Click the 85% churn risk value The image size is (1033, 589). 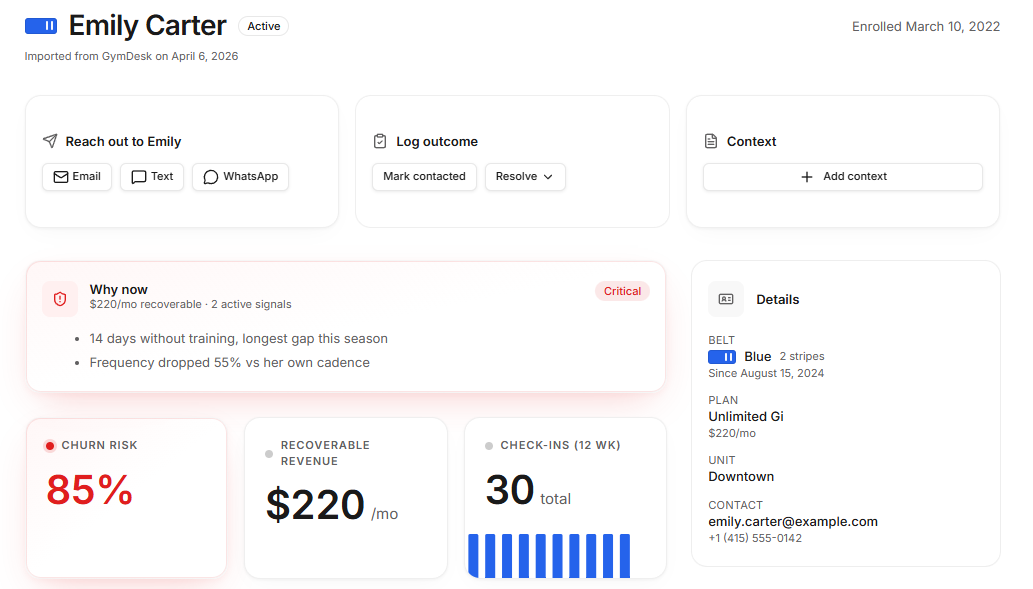coord(90,490)
